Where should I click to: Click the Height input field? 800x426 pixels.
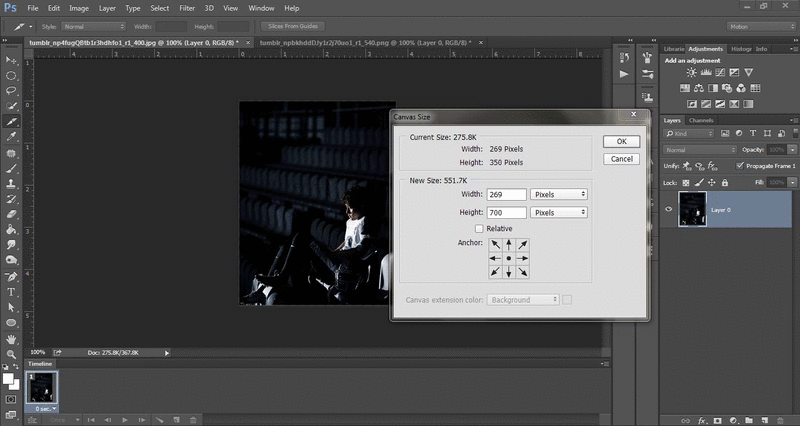(507, 213)
